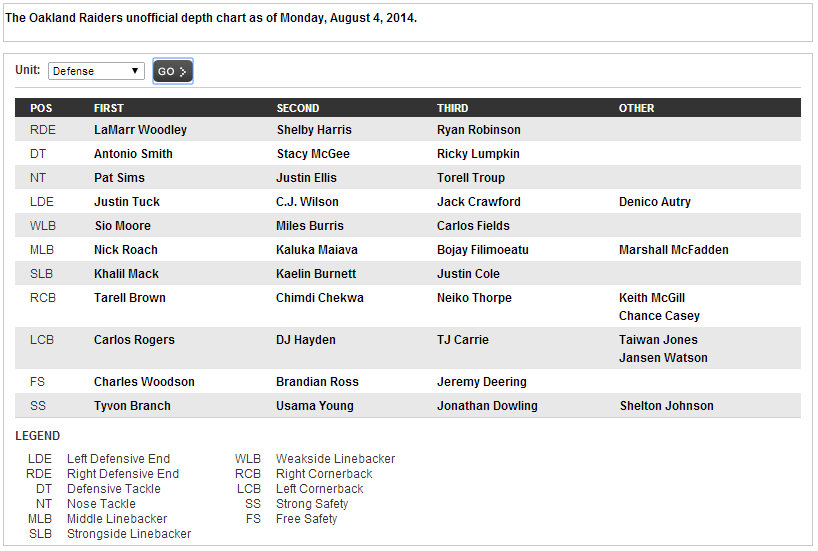Open Denico Autry player link
Image resolution: width=818 pixels, height=551 pixels.
655,202
